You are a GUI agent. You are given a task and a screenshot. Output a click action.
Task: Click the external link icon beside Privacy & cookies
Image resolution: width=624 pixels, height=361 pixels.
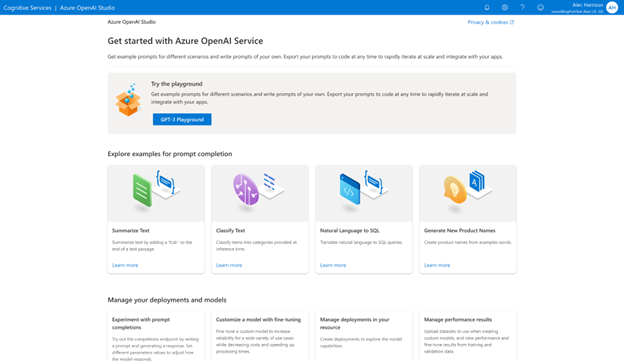[x=512, y=22]
